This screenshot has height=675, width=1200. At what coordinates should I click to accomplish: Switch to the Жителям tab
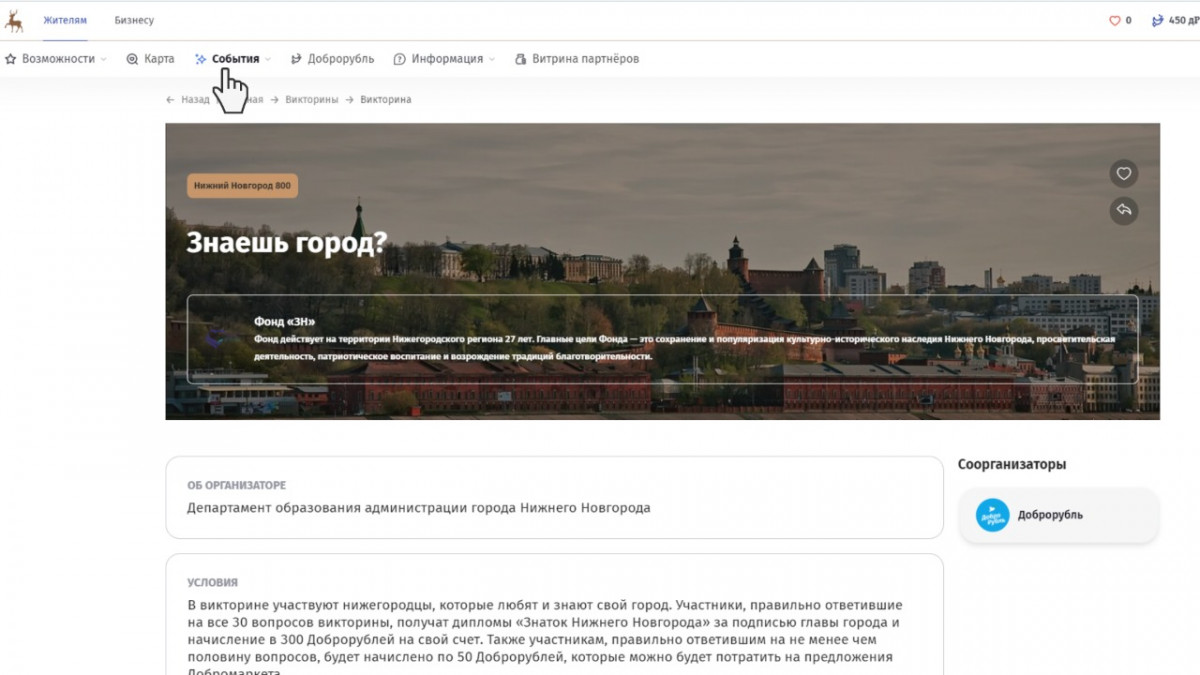pos(65,20)
